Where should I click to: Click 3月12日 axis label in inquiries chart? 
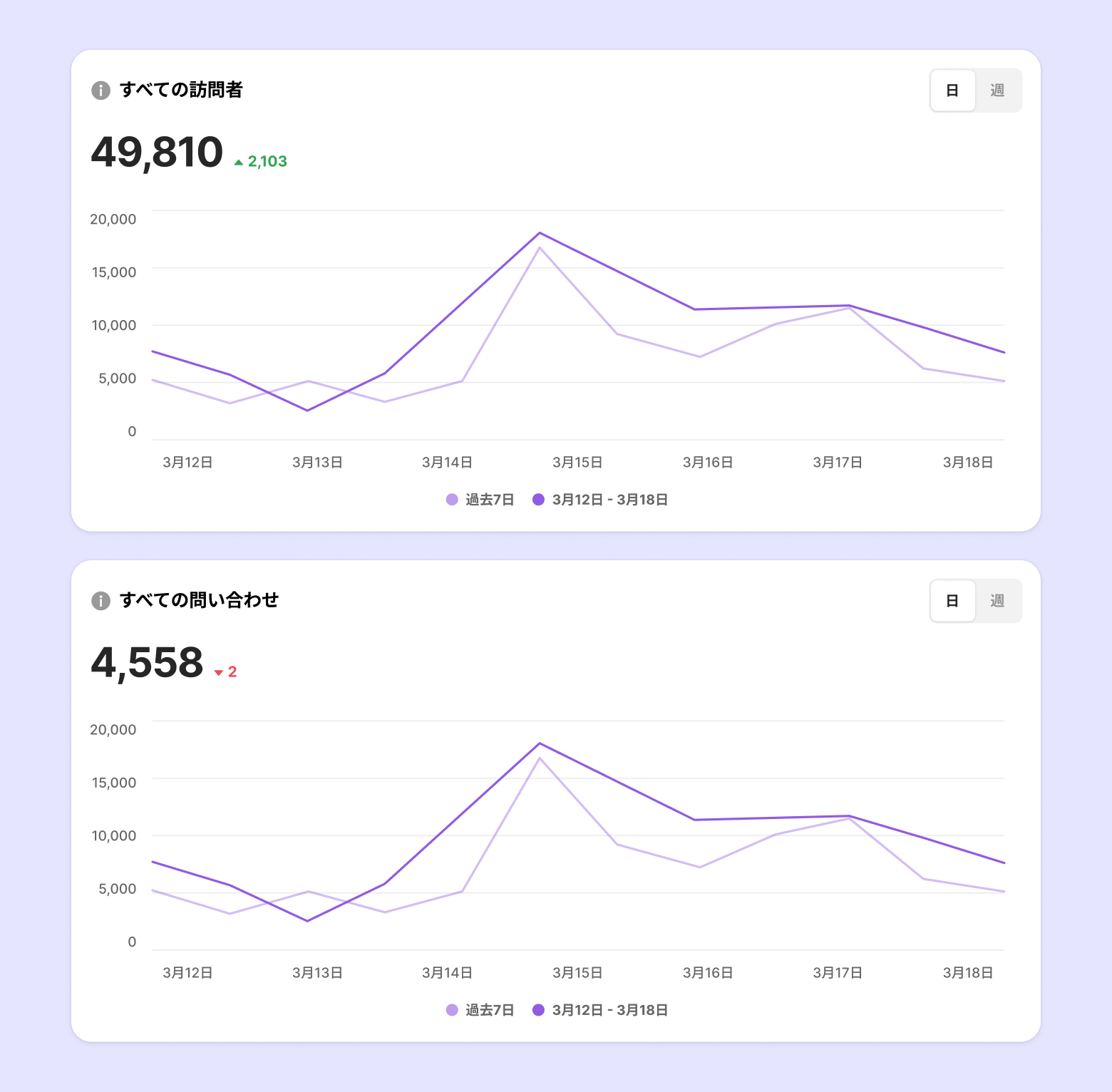pos(187,973)
